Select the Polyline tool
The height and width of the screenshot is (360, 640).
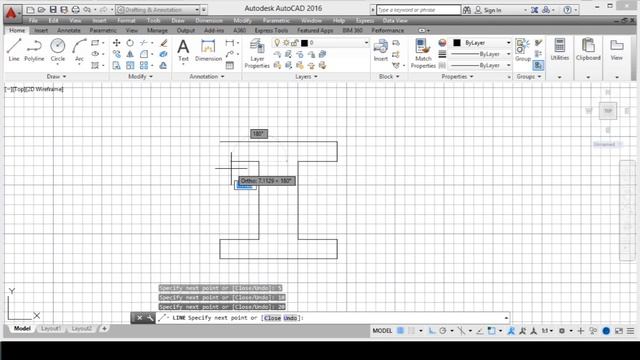coord(34,50)
